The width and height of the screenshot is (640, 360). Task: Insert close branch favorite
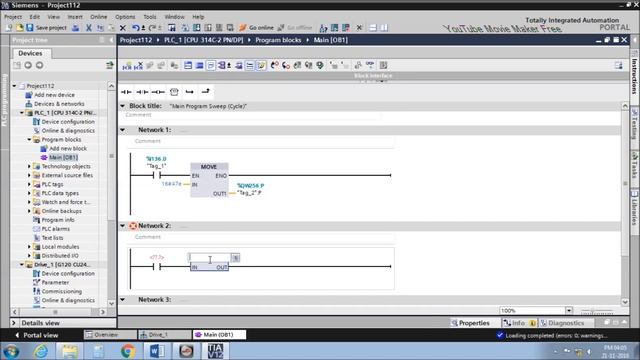coord(205,92)
